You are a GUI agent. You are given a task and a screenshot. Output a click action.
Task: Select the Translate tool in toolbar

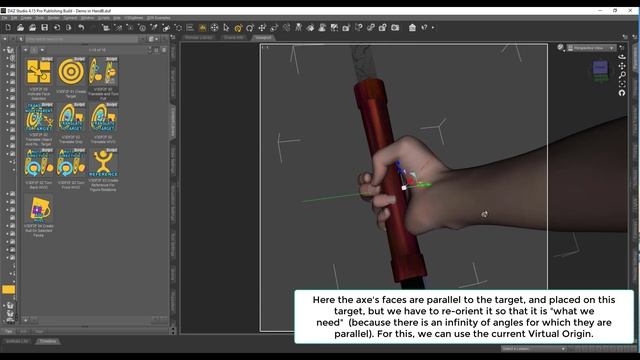click(262, 27)
